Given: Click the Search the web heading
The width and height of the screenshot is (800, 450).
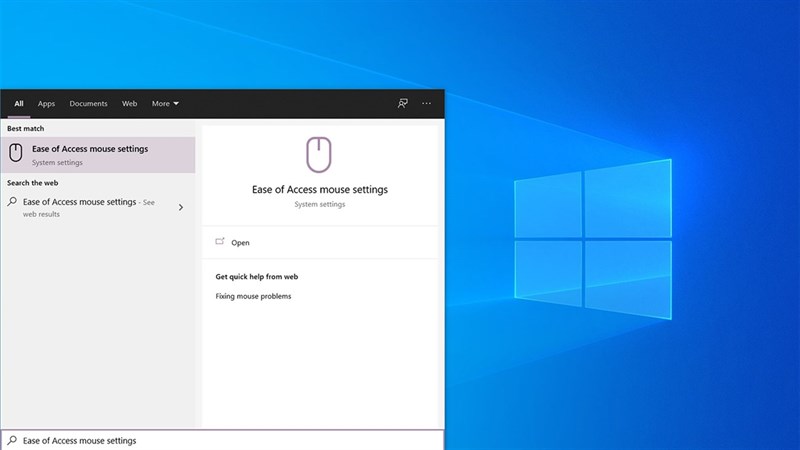Looking at the screenshot, I should [x=33, y=183].
